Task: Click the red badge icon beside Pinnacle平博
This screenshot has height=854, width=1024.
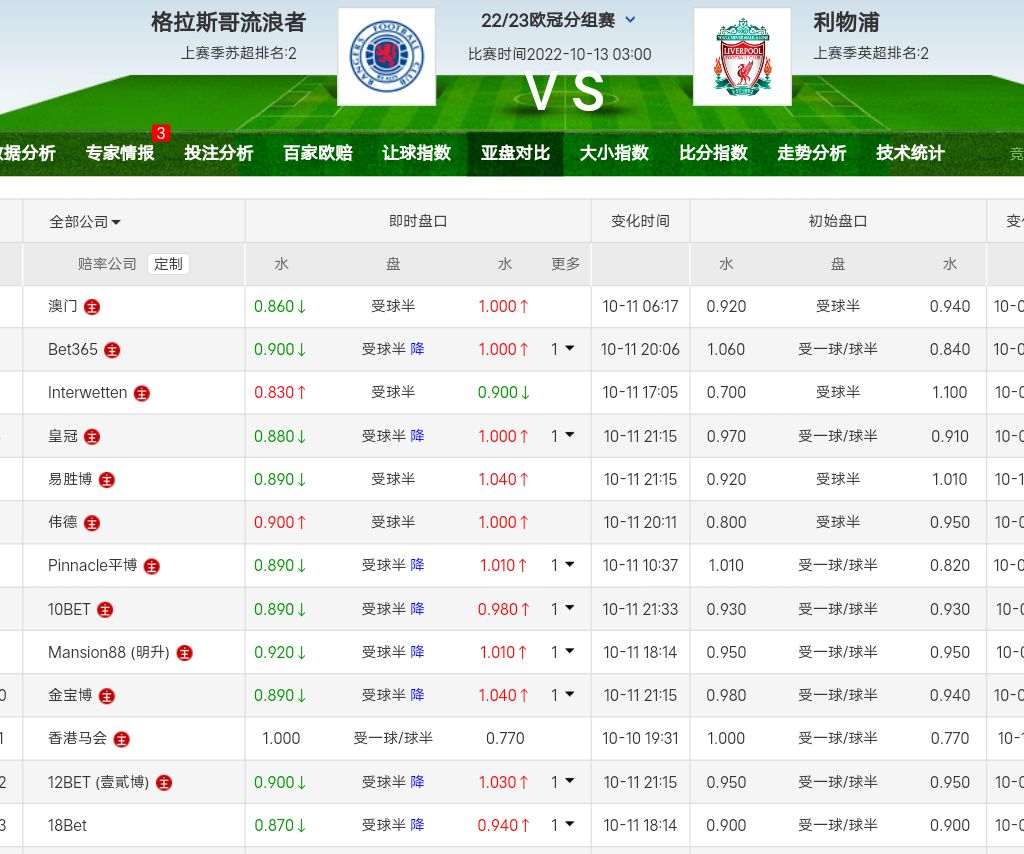Action: [151, 566]
